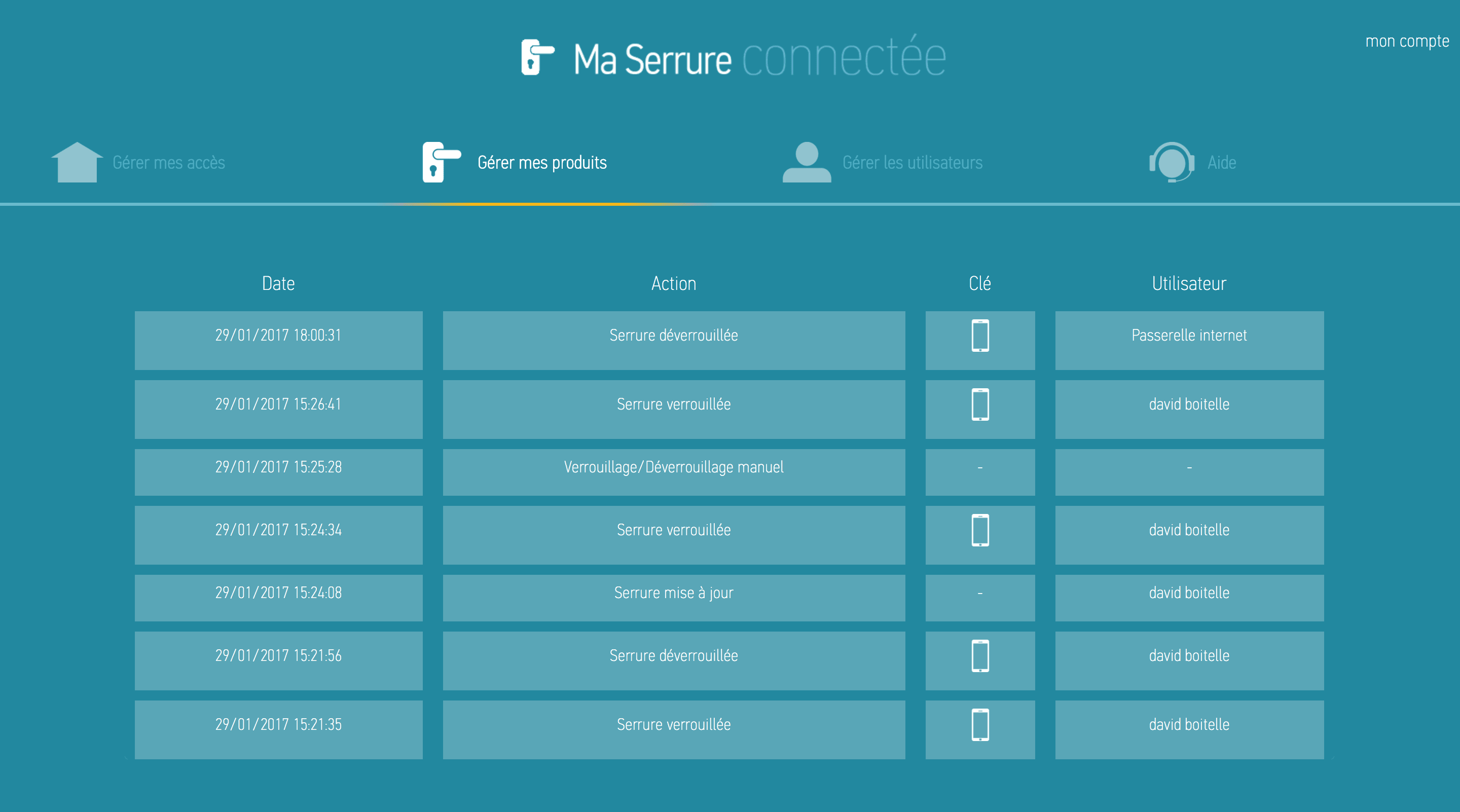The width and height of the screenshot is (1460, 812).
Task: Click the Passerelle internet user cell
Action: tap(1189, 341)
